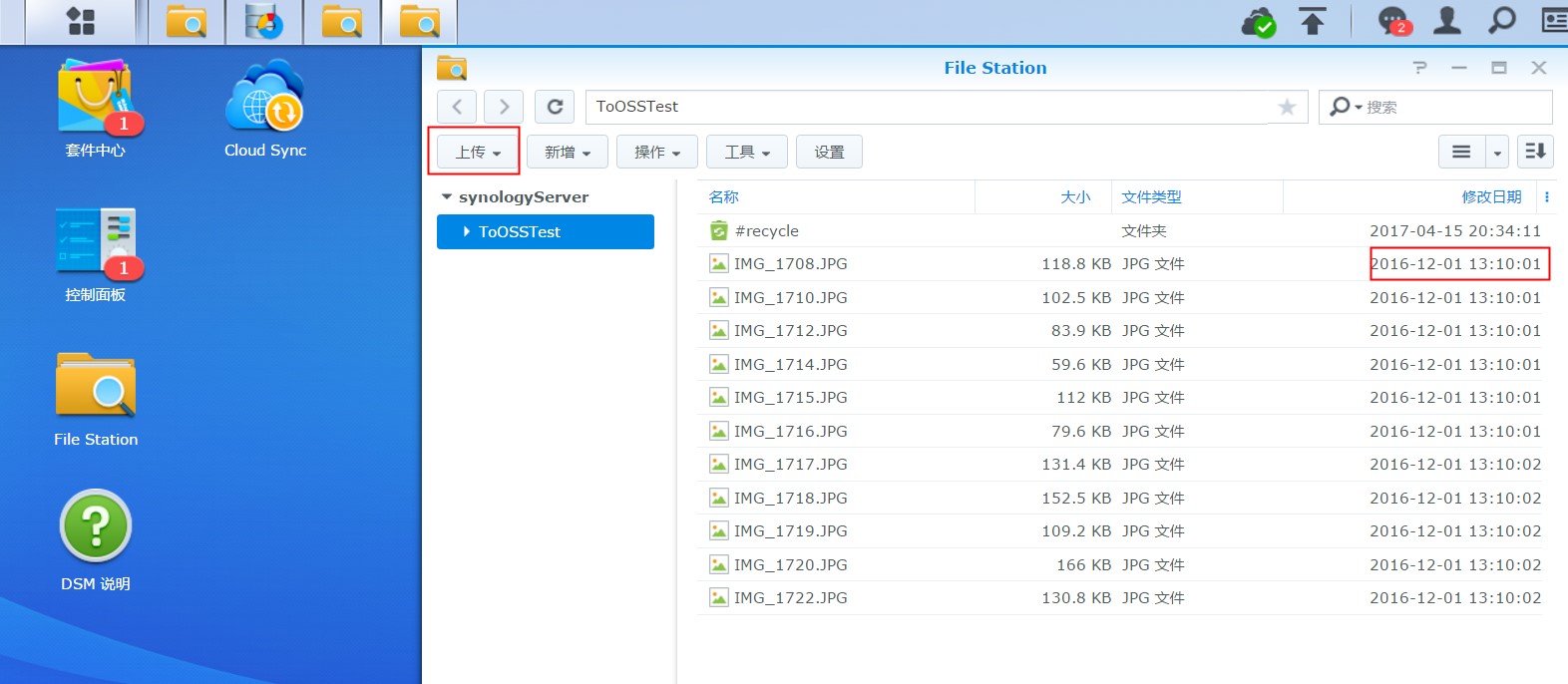Viewport: 1568px width, 684px height.
Task: Select file IMG_1715.JPG
Action: pyautogui.click(x=1119, y=398)
